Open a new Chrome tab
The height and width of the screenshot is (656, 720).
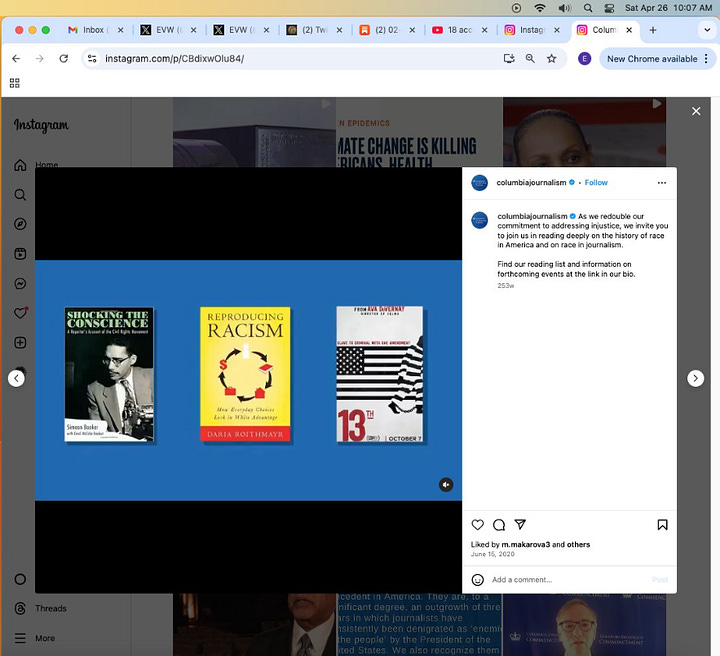click(x=653, y=30)
